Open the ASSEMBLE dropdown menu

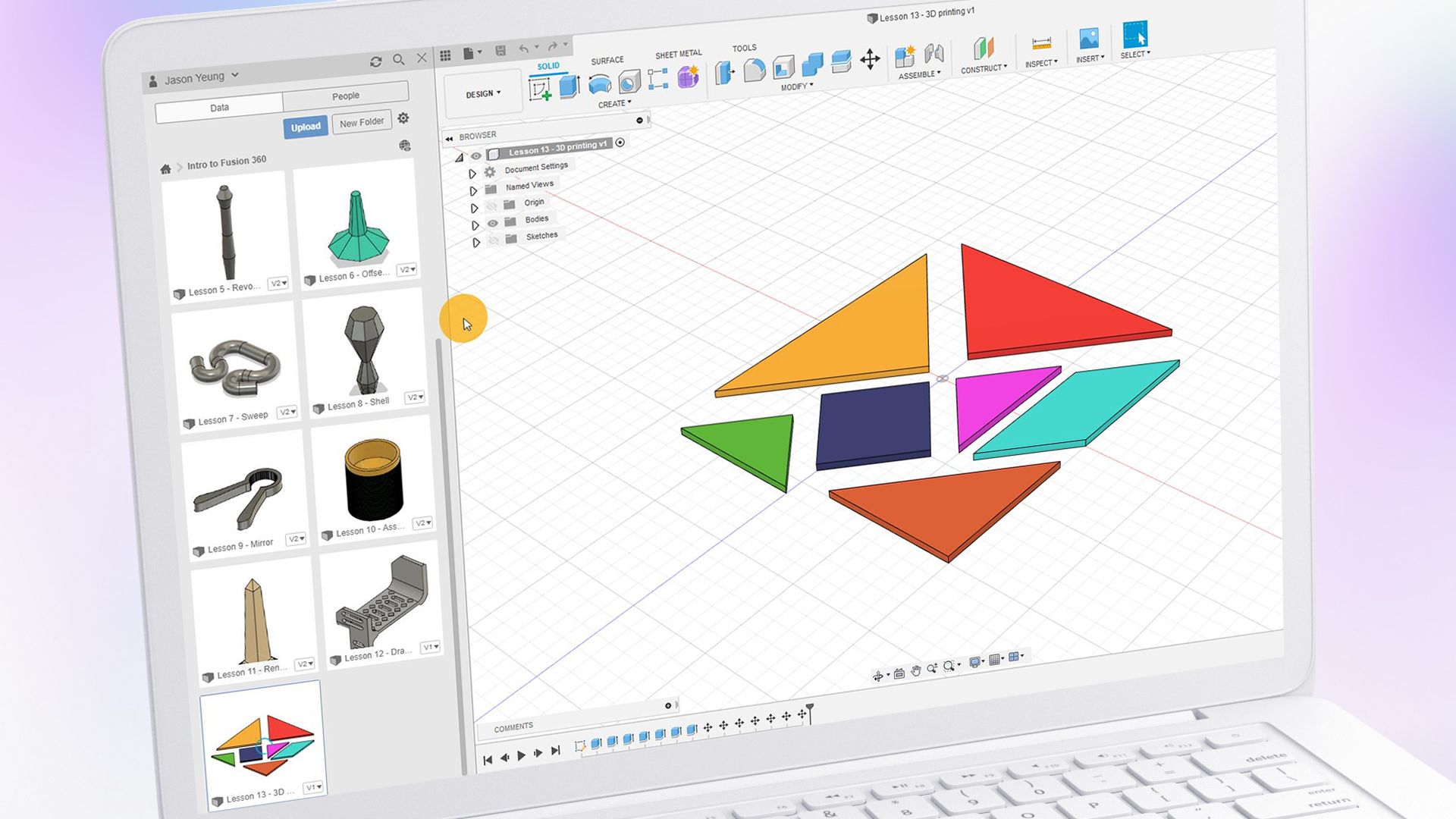919,75
